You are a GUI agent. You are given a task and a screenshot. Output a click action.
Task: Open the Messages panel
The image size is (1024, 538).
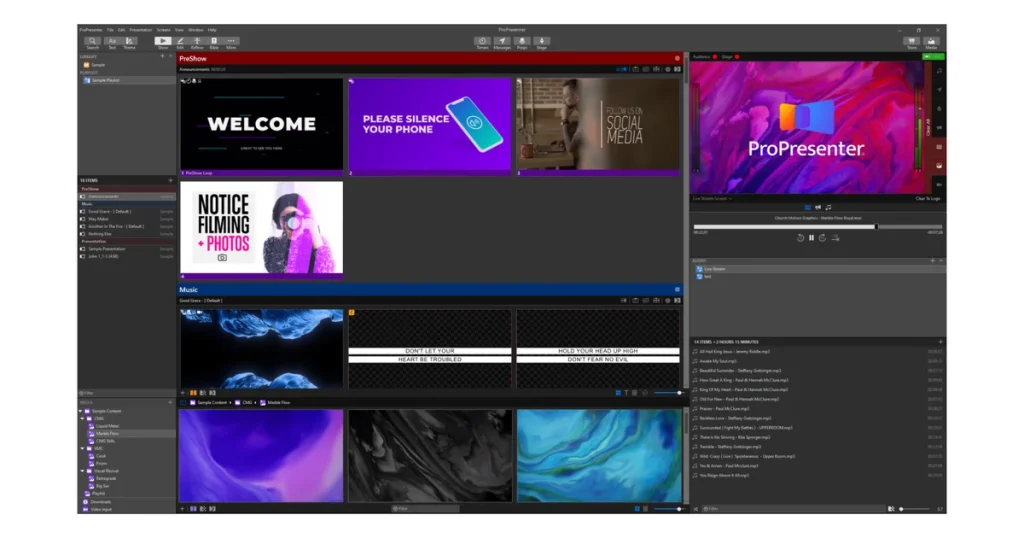pos(502,42)
